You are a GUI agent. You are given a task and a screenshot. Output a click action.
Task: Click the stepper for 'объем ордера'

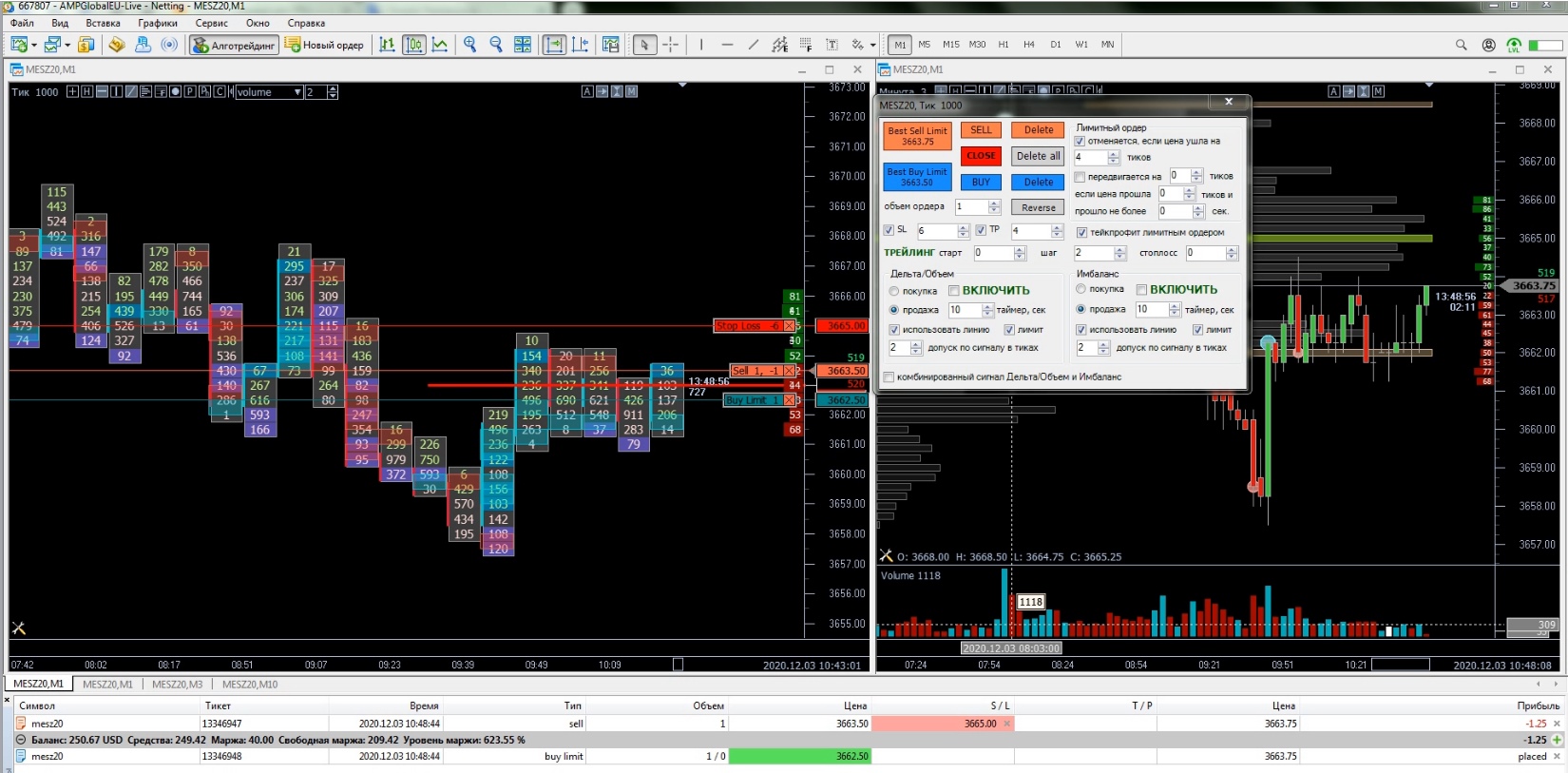pyautogui.click(x=994, y=206)
